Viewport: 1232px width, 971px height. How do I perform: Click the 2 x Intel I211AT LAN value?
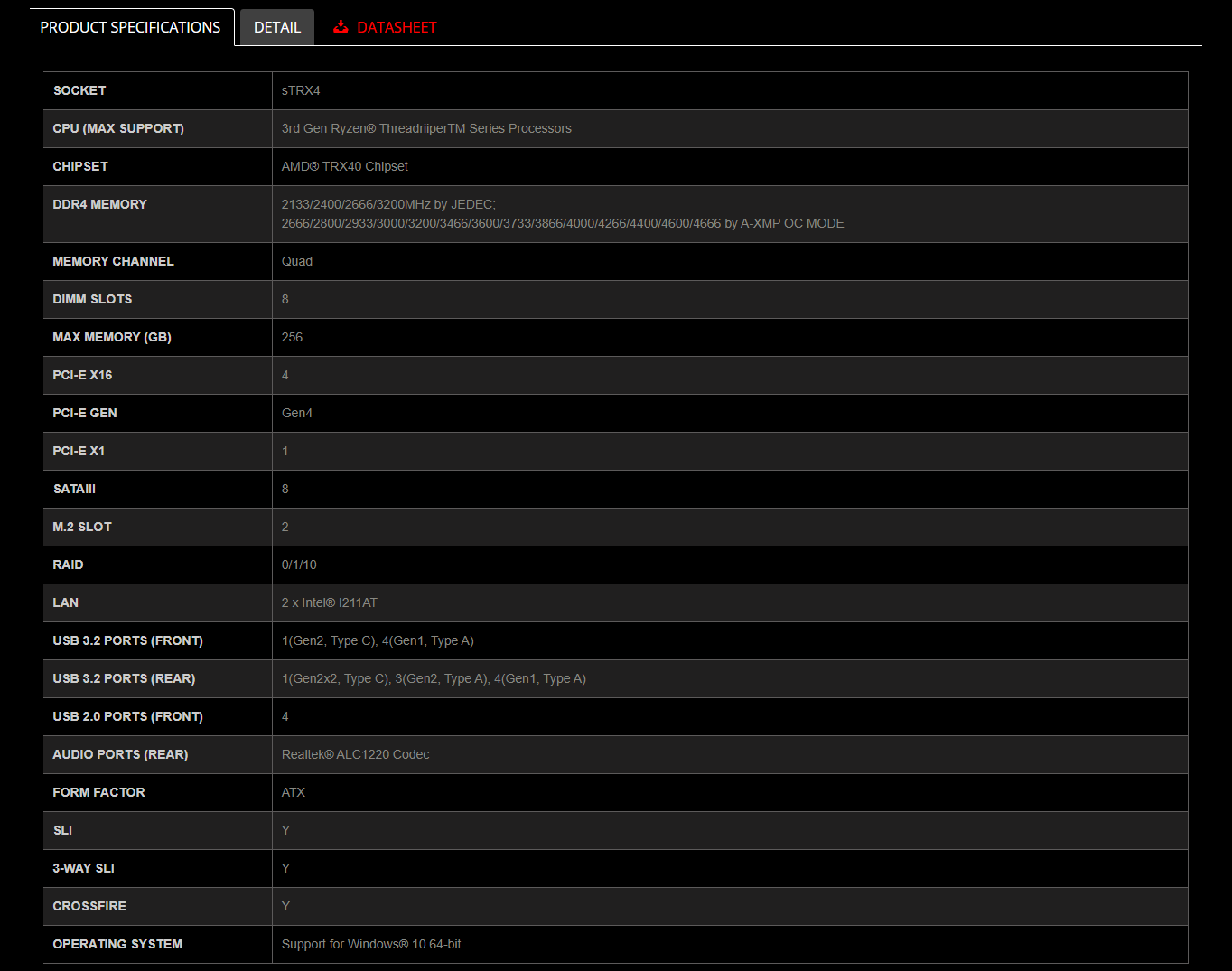[329, 602]
